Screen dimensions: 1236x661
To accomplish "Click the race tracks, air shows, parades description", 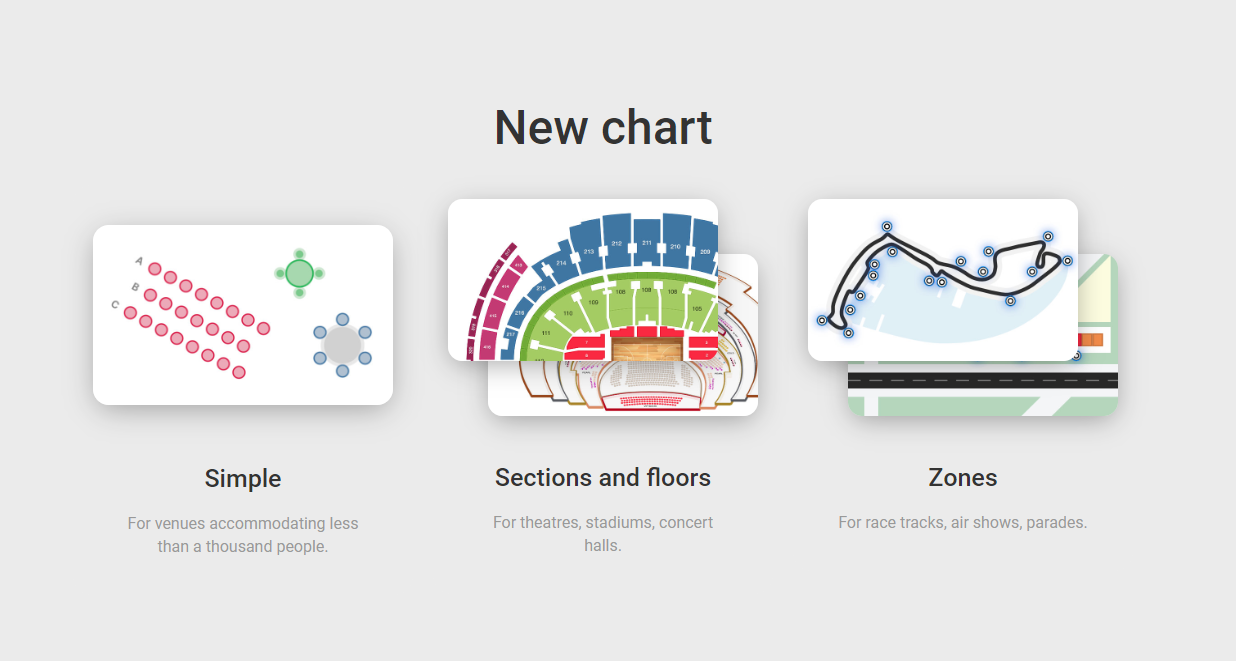I will pyautogui.click(x=963, y=522).
